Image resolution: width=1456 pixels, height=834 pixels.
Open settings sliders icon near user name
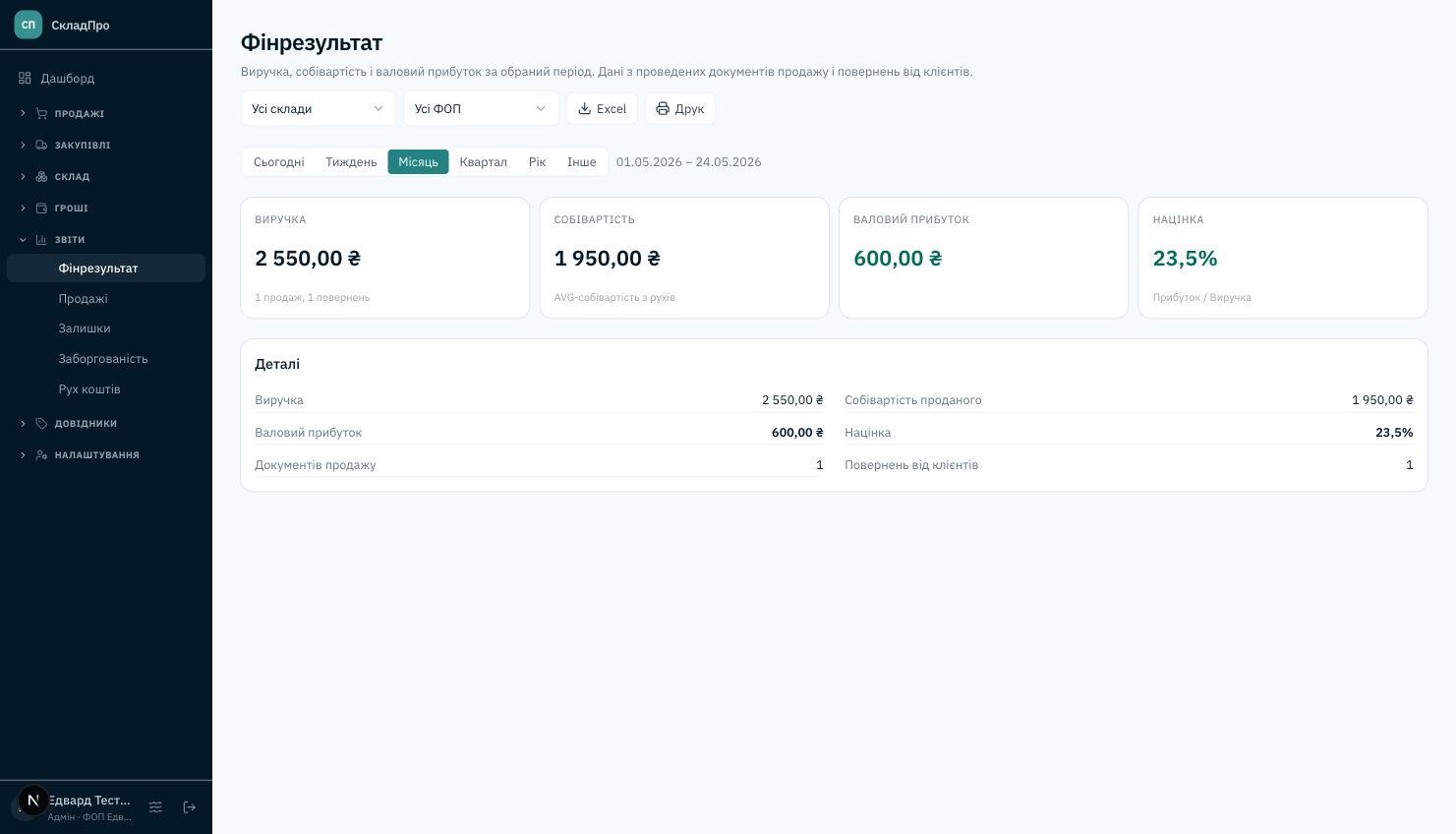coord(155,806)
